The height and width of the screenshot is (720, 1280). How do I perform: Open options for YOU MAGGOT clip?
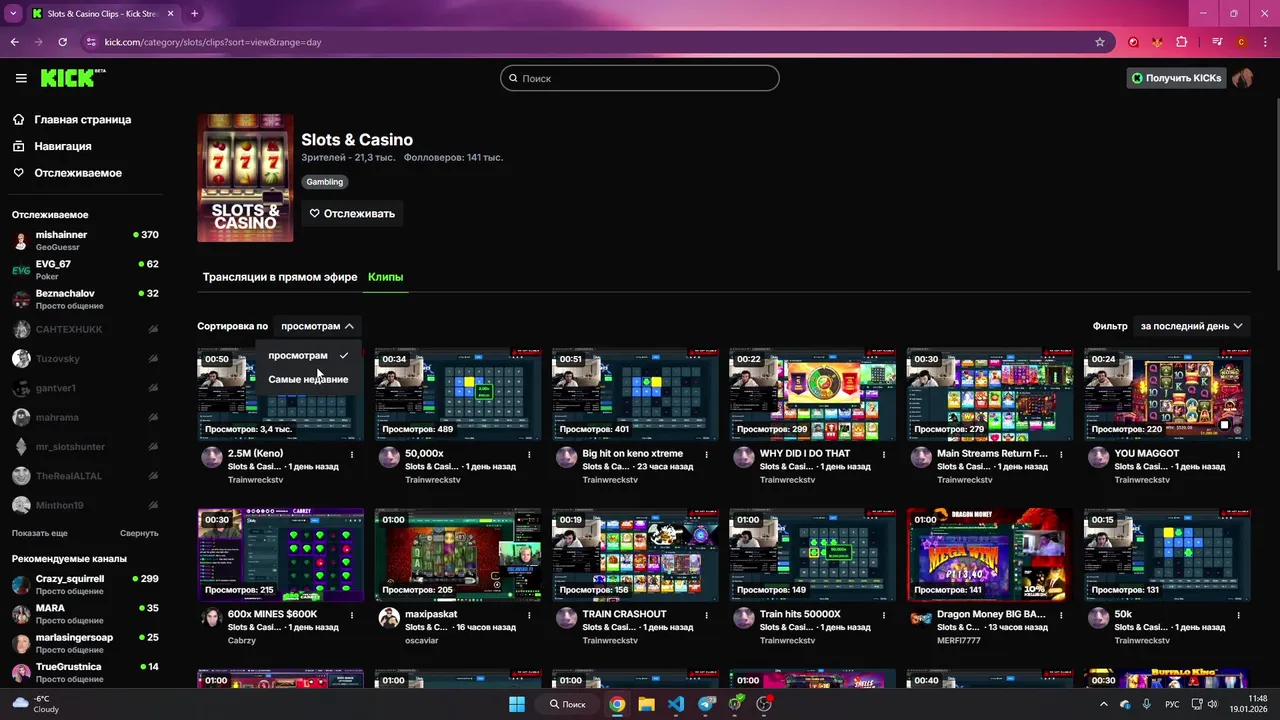1239,454
